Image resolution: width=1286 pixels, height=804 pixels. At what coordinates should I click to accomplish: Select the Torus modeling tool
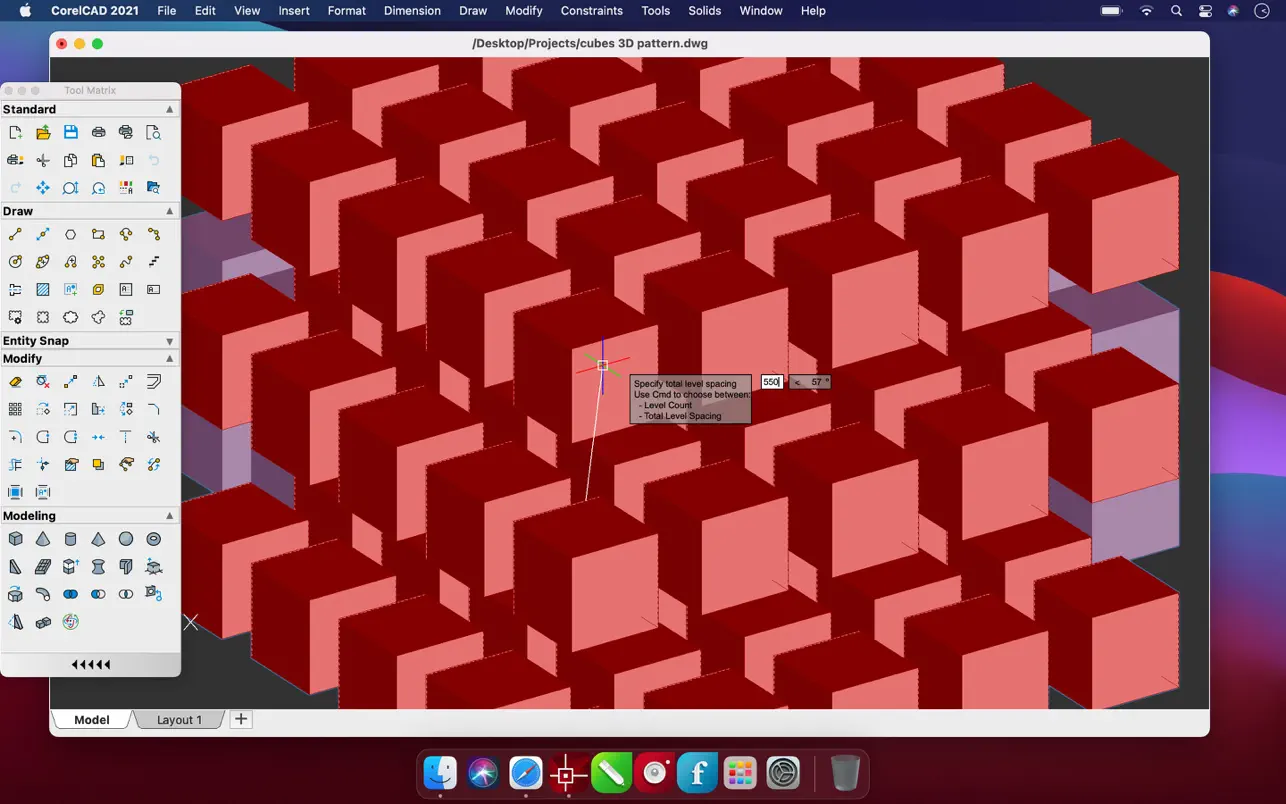[153, 539]
